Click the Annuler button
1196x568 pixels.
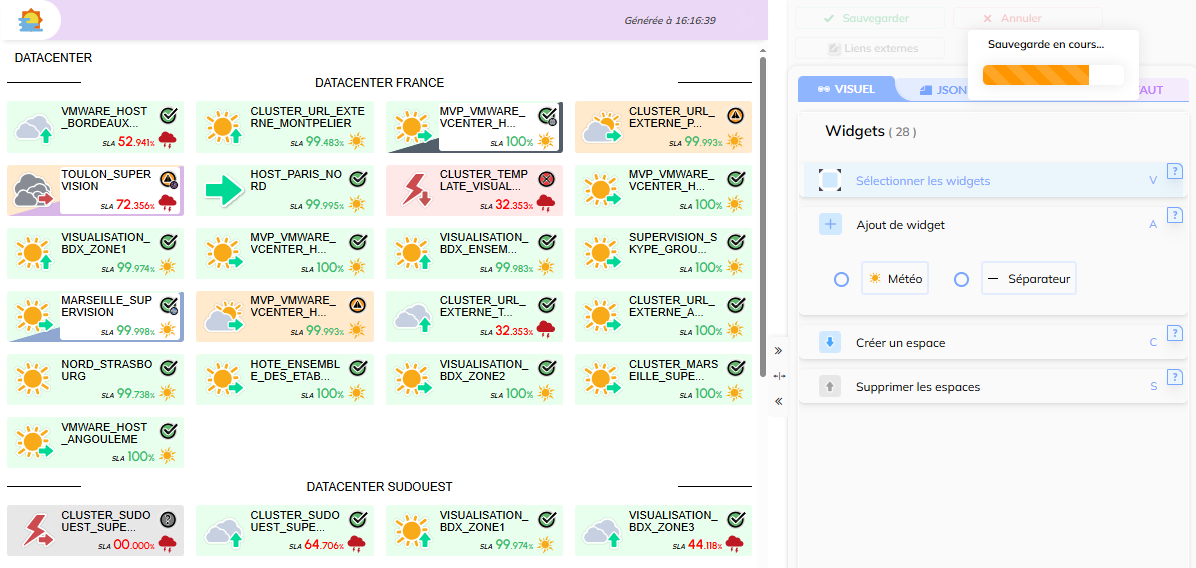coord(1026,18)
